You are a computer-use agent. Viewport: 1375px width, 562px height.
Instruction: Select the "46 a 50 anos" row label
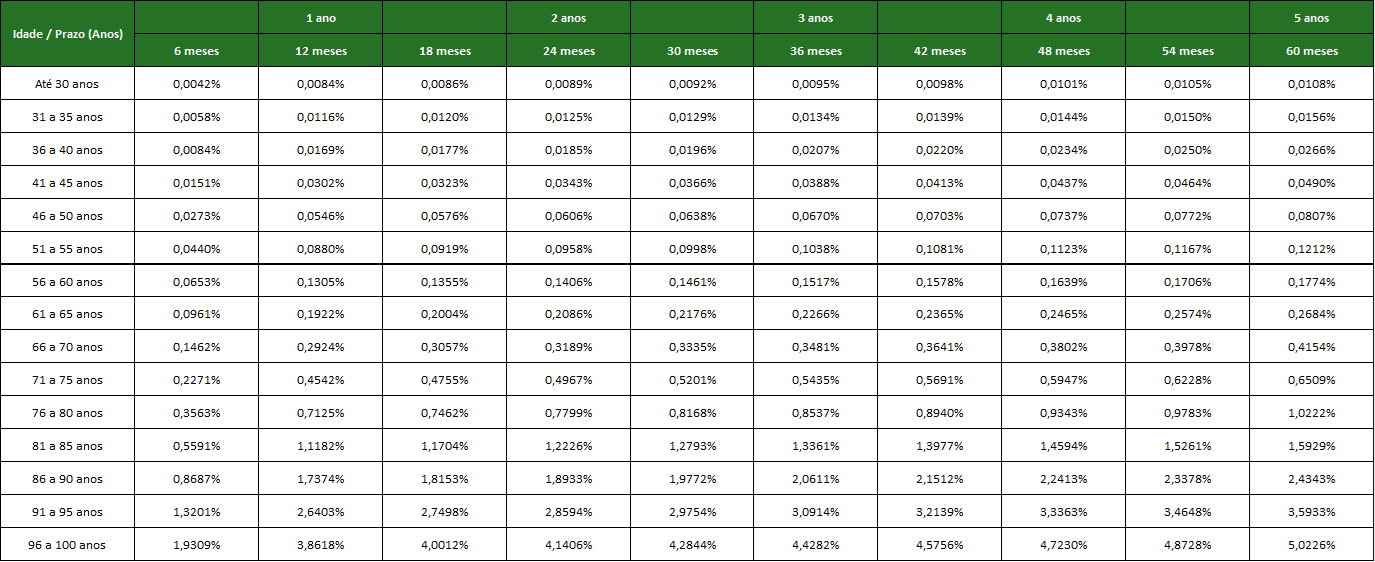(x=67, y=216)
